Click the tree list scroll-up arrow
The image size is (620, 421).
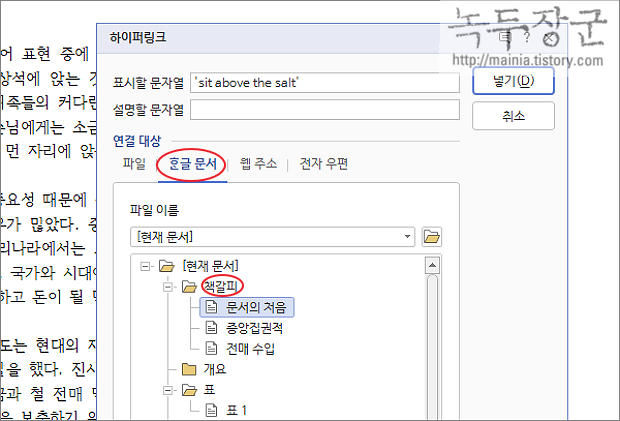[x=432, y=265]
